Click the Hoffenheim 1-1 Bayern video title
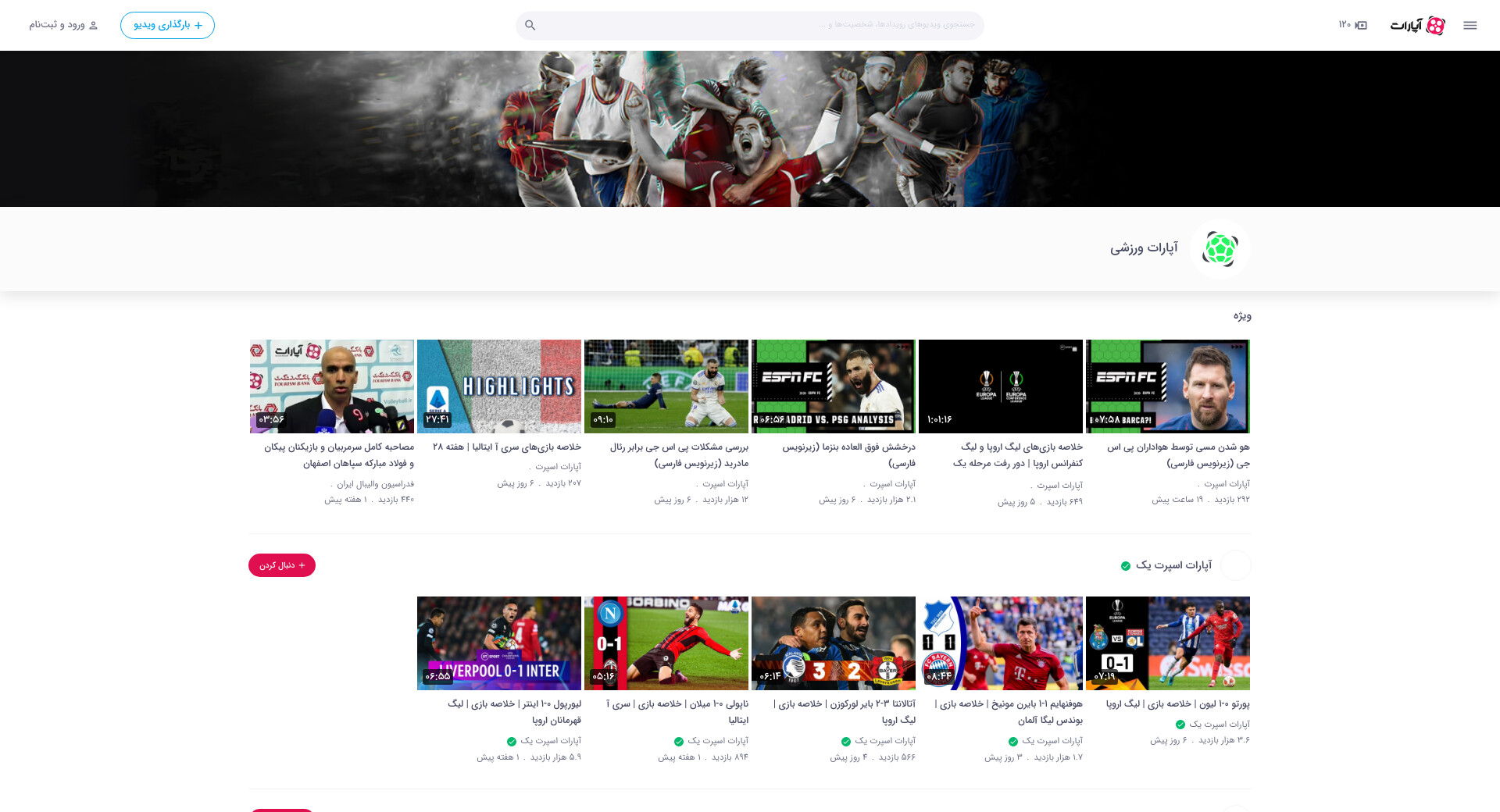 [x=1009, y=711]
